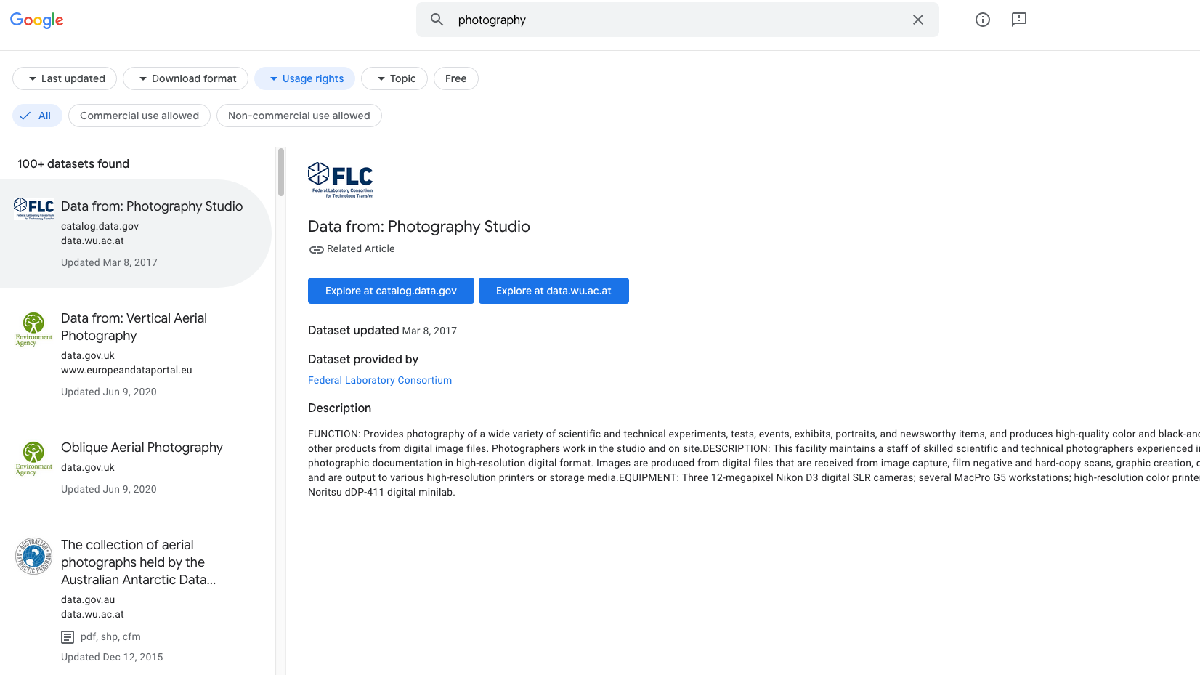
Task: Enable the Non-commercial use allowed filter
Action: tap(298, 115)
